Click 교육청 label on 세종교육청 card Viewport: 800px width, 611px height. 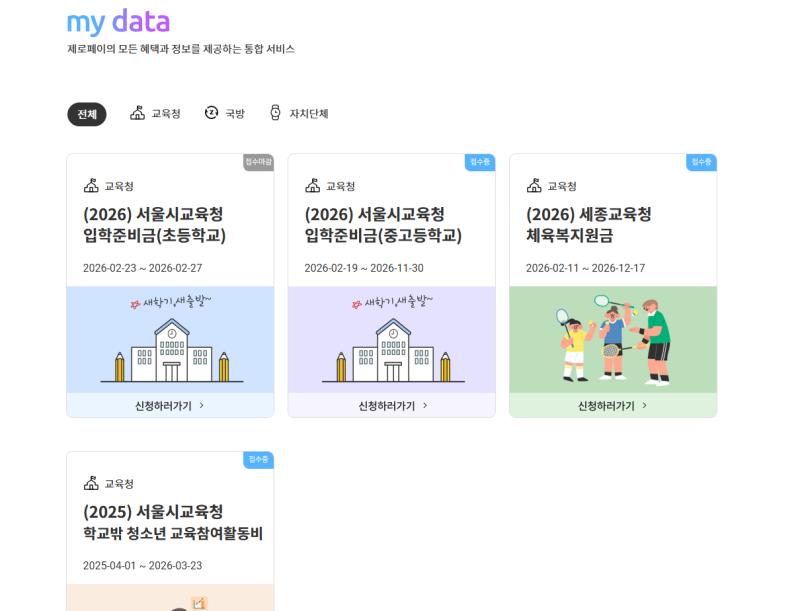[x=562, y=186]
